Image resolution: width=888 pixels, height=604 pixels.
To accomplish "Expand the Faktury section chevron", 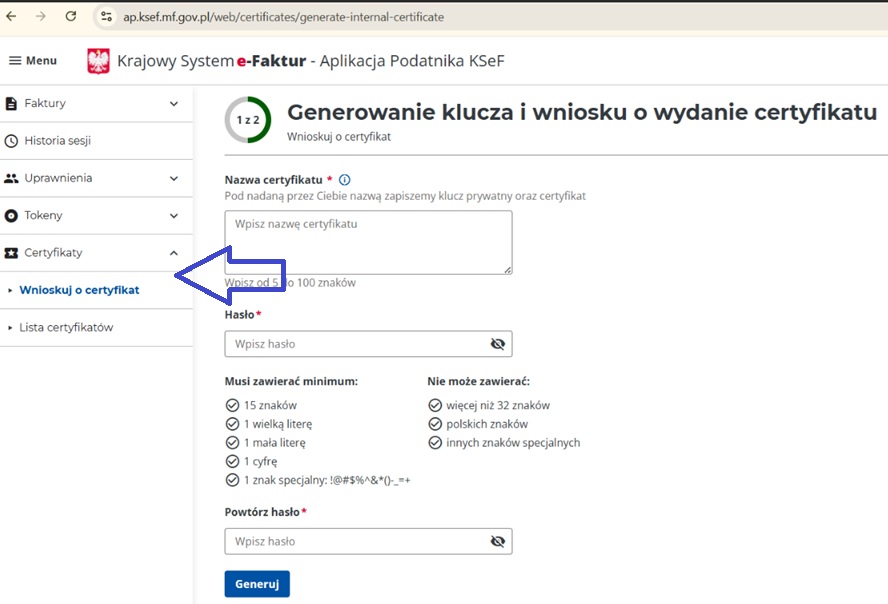I will tap(174, 104).
